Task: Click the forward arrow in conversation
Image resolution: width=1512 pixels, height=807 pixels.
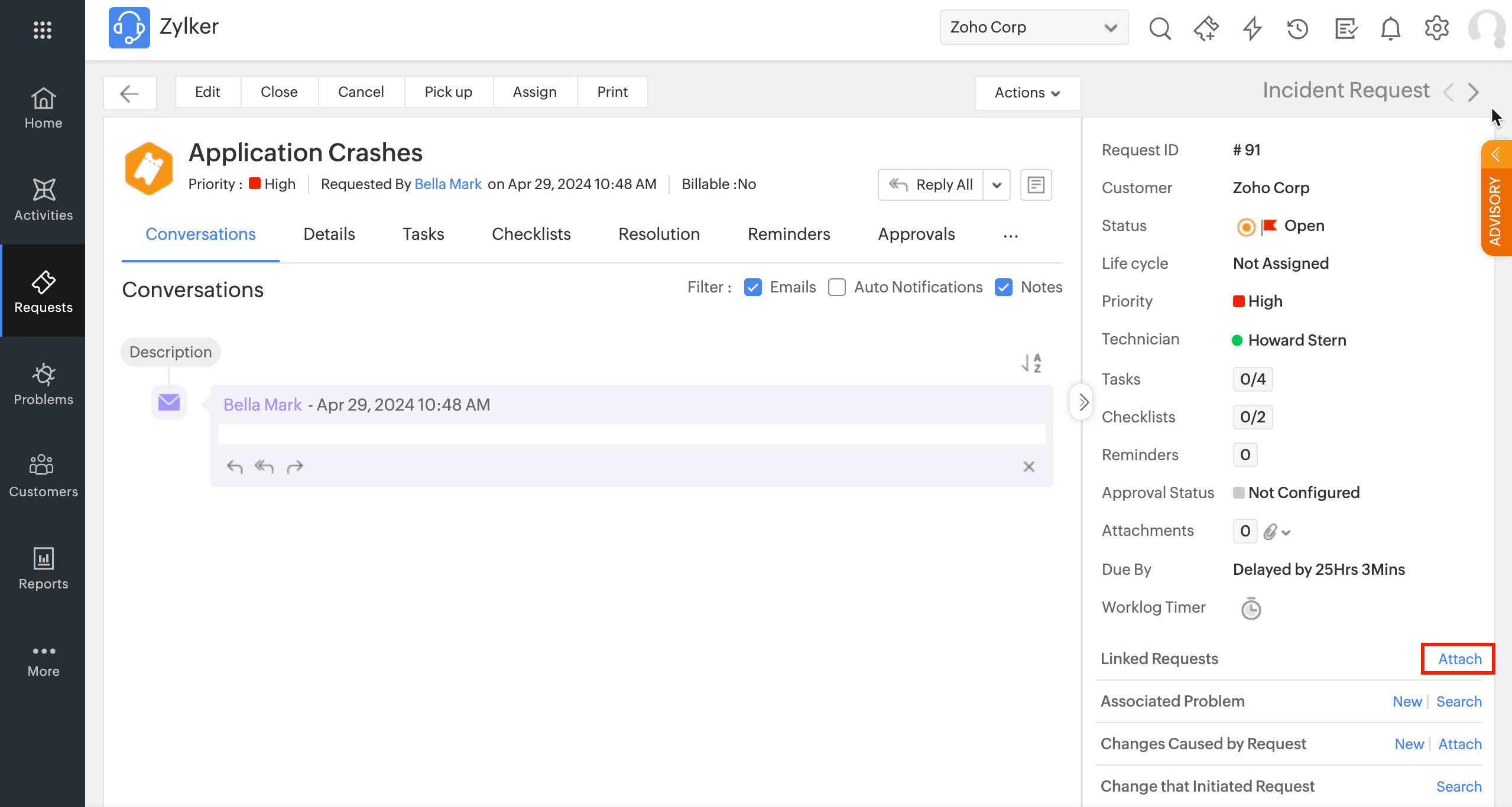Action: (x=295, y=467)
